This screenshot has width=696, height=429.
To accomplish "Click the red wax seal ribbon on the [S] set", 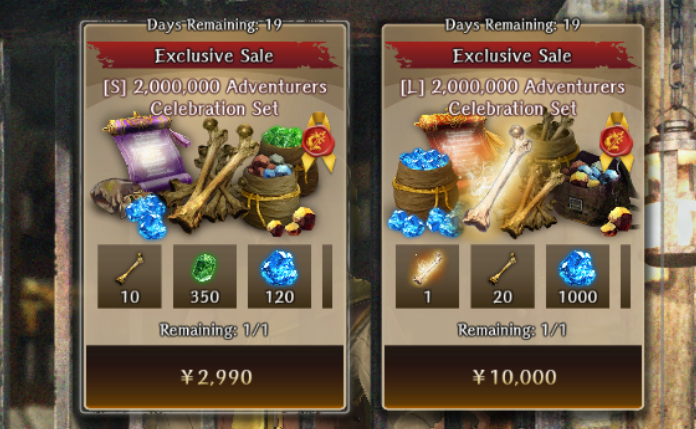I will click(318, 141).
